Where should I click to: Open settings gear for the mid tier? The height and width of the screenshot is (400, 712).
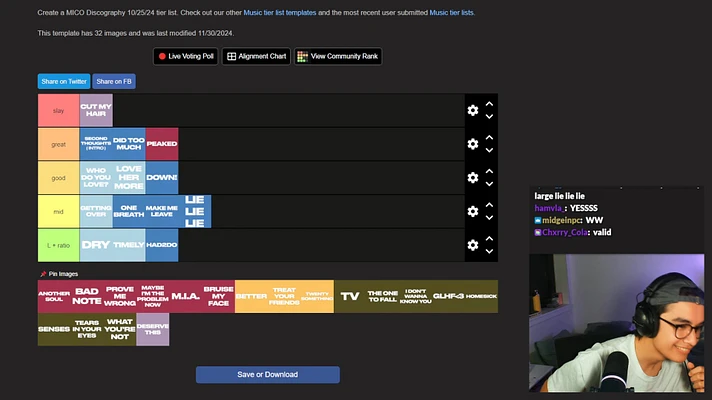[473, 211]
